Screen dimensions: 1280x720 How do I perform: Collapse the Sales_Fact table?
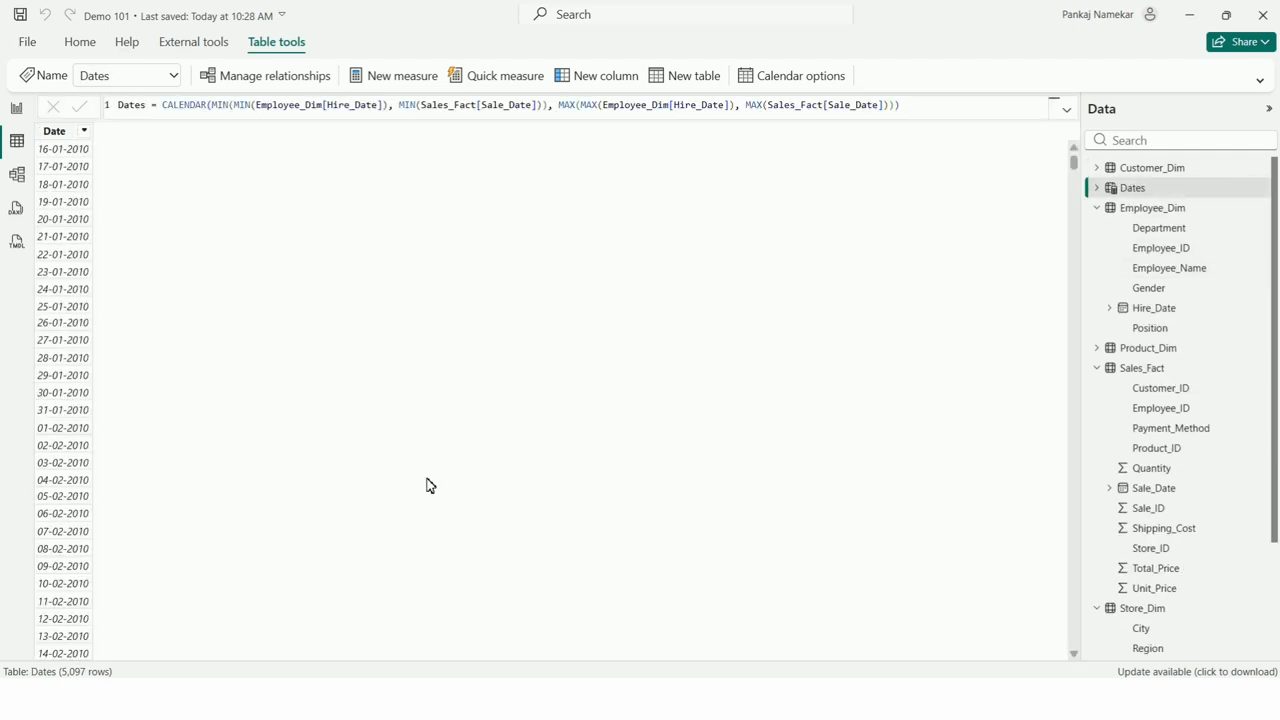click(1097, 368)
